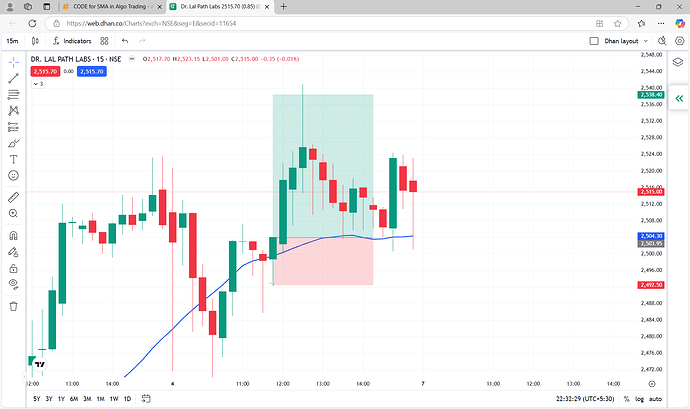Select the 1D date range

pyautogui.click(x=127, y=399)
